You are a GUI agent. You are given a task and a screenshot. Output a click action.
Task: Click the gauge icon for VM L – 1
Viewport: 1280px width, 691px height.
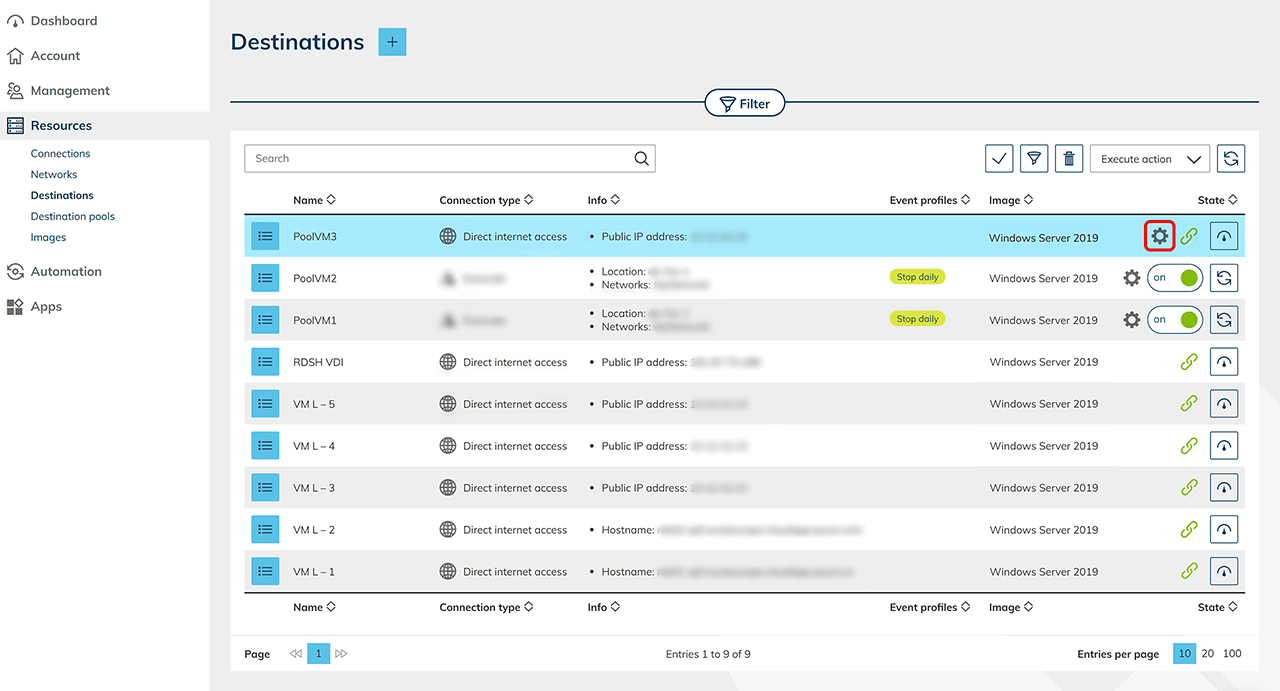pyautogui.click(x=1224, y=572)
